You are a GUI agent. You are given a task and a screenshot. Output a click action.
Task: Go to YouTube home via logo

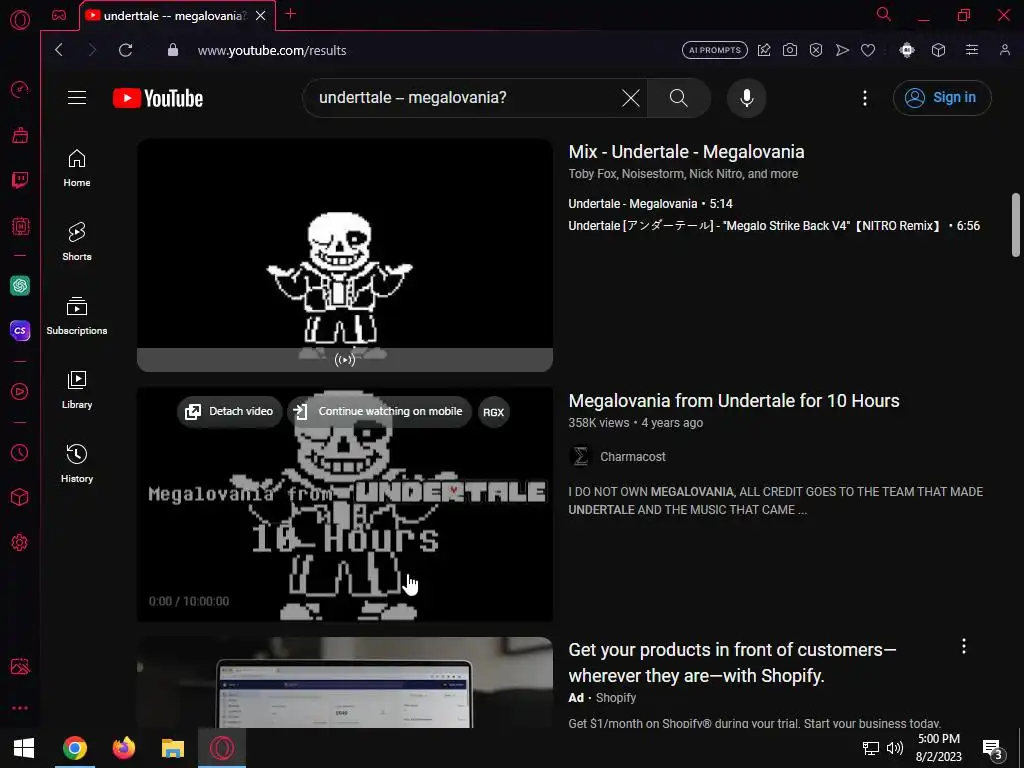[158, 98]
